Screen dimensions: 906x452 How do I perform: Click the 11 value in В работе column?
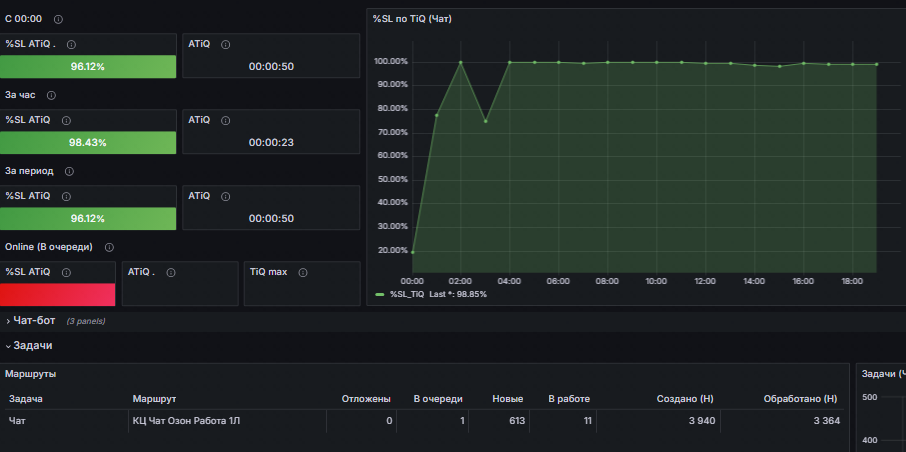click(587, 421)
